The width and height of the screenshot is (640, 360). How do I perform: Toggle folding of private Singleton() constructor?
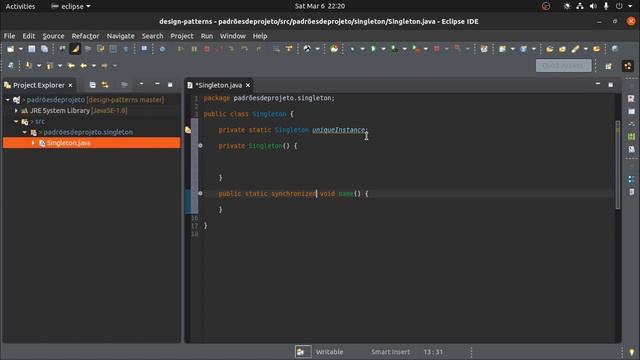200,146
